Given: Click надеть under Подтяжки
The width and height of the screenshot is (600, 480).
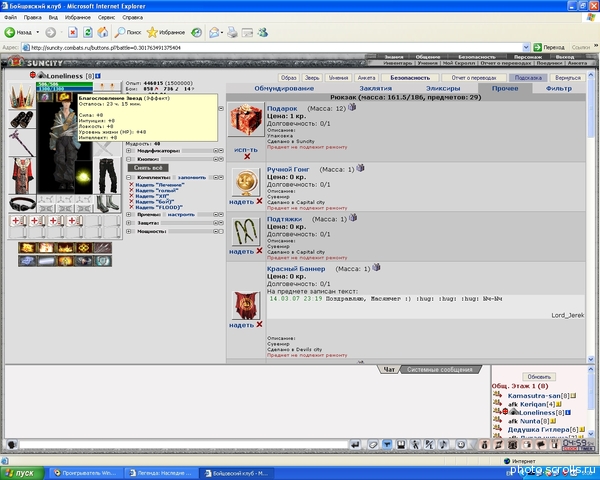Looking at the screenshot, I should point(241,251).
